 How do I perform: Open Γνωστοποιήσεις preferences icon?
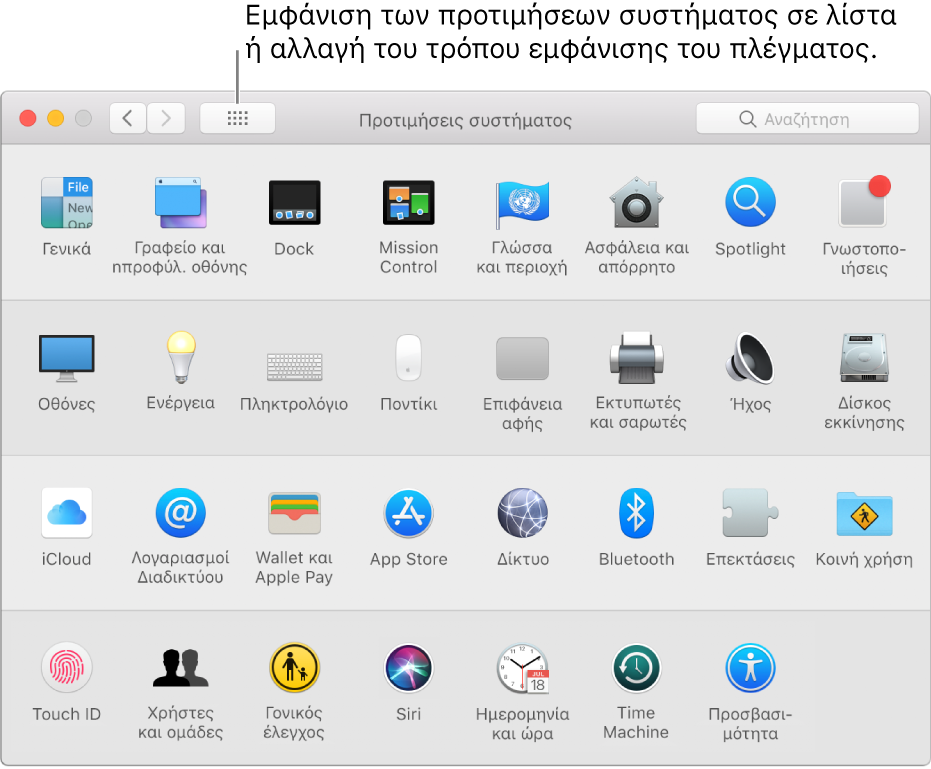864,202
